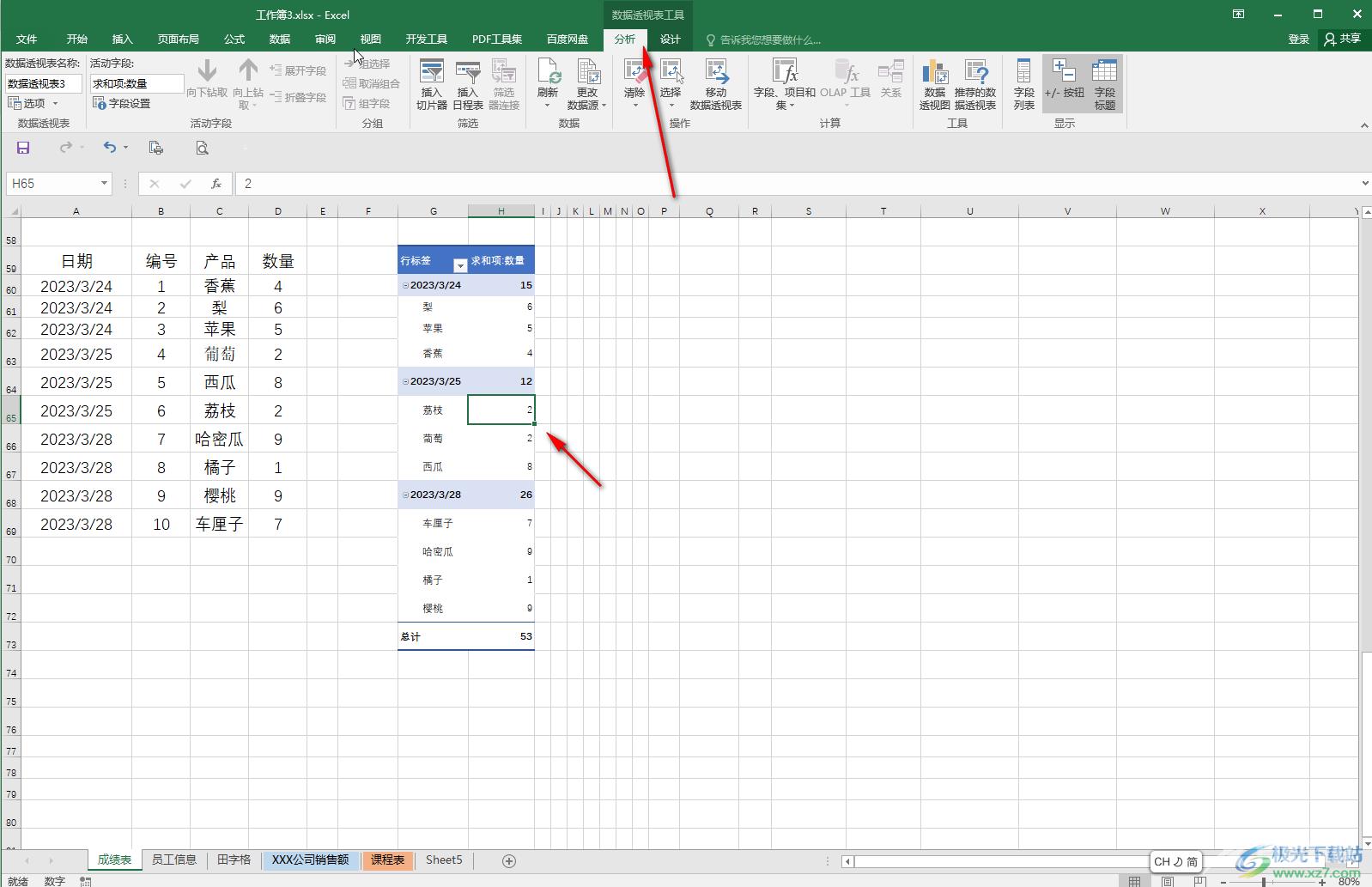Toggle the Field List pane
The image size is (1372, 887).
click(x=1023, y=84)
